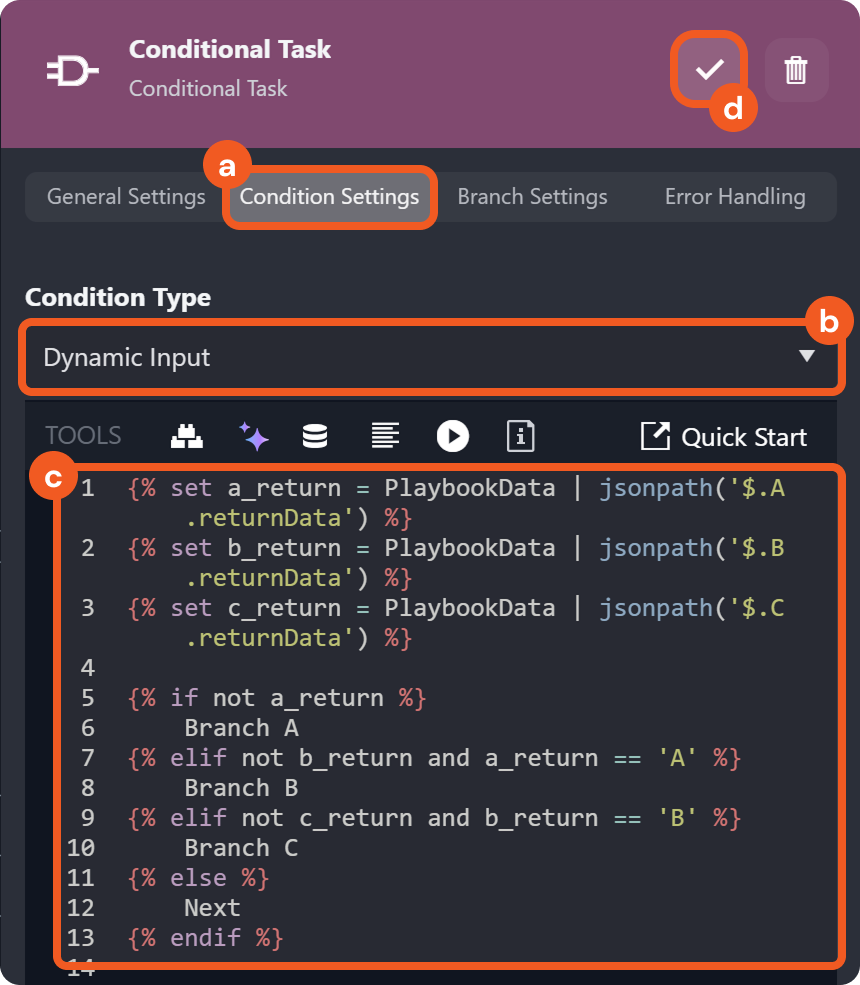Open the AI sparkle assistant tool
860x985 pixels.
(253, 436)
